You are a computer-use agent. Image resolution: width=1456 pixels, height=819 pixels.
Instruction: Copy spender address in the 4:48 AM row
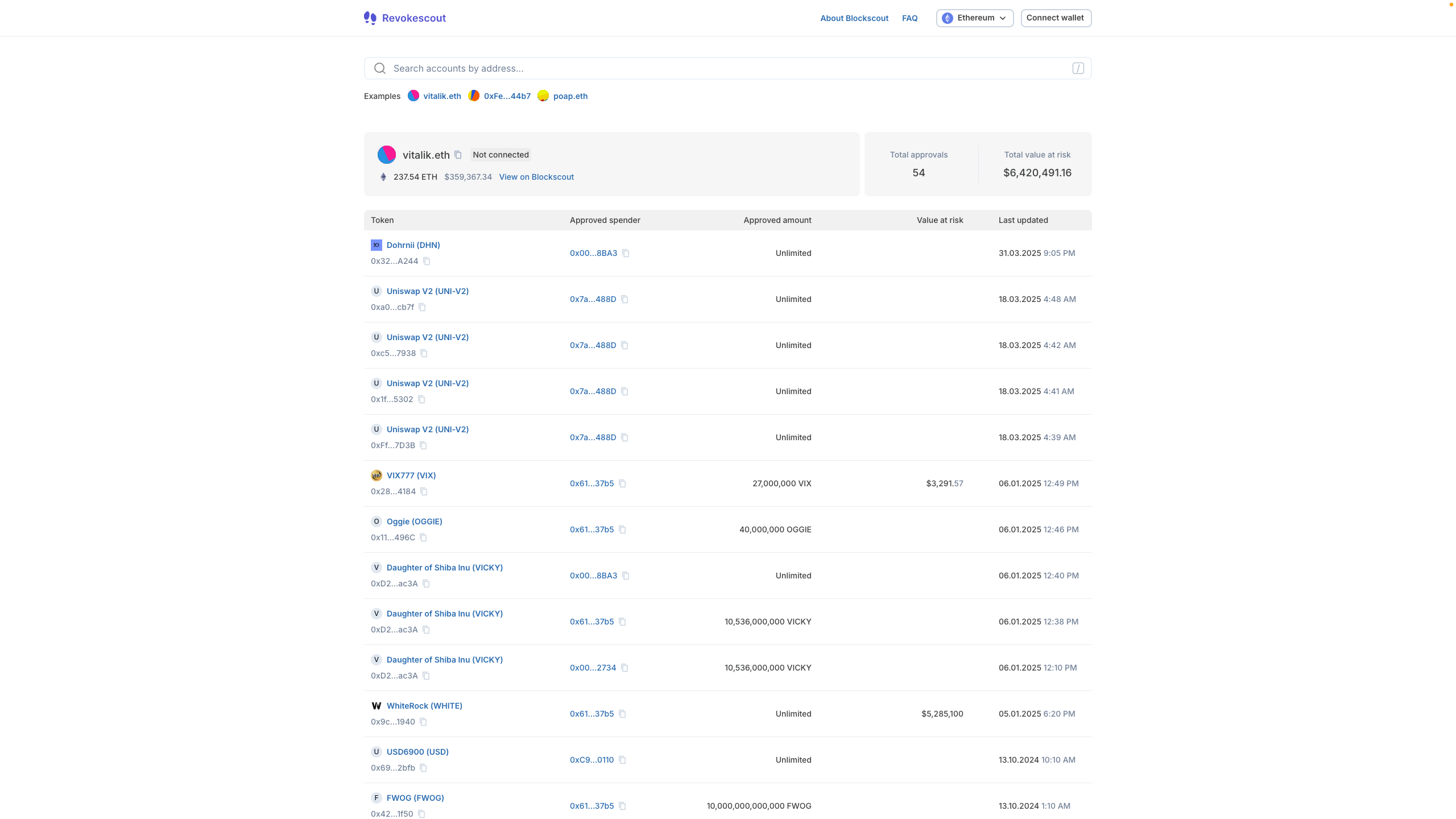click(624, 299)
